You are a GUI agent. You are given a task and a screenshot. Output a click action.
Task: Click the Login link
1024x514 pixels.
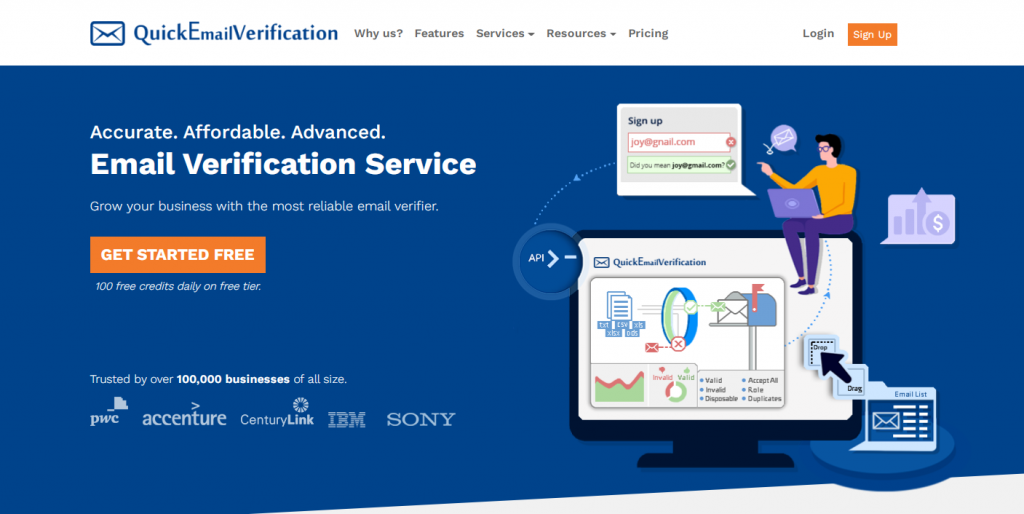click(818, 33)
